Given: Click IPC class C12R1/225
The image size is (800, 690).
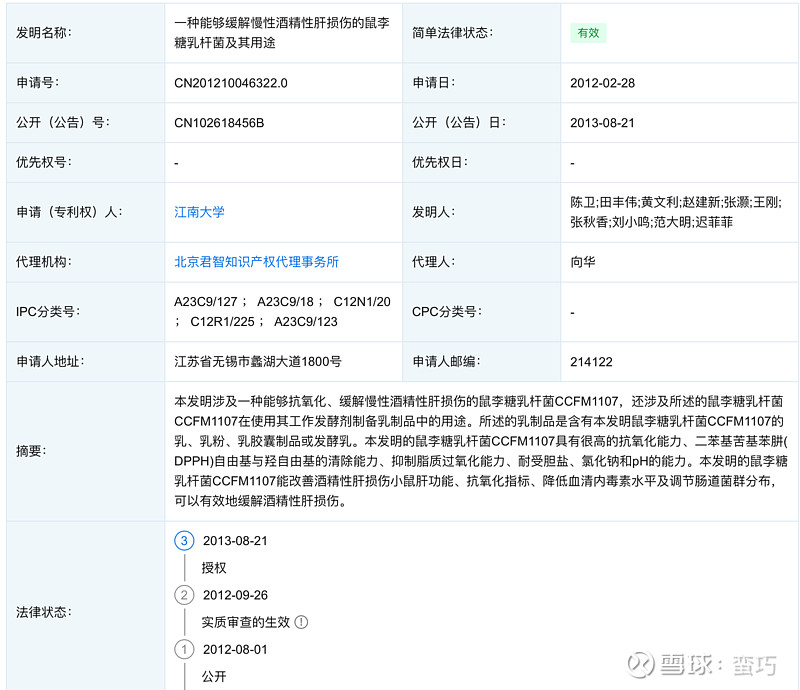Looking at the screenshot, I should tap(222, 322).
